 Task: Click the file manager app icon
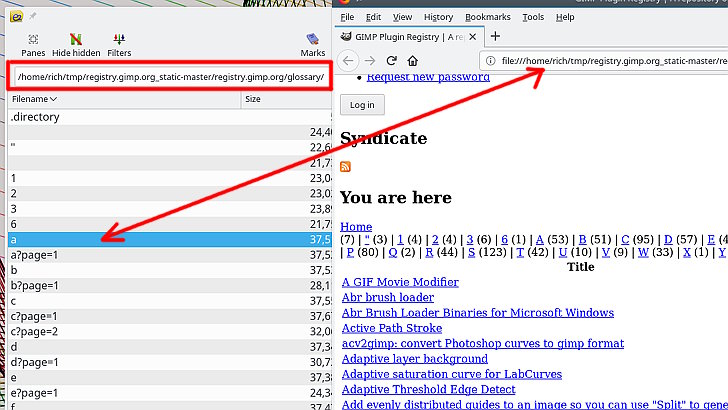pos(16,17)
